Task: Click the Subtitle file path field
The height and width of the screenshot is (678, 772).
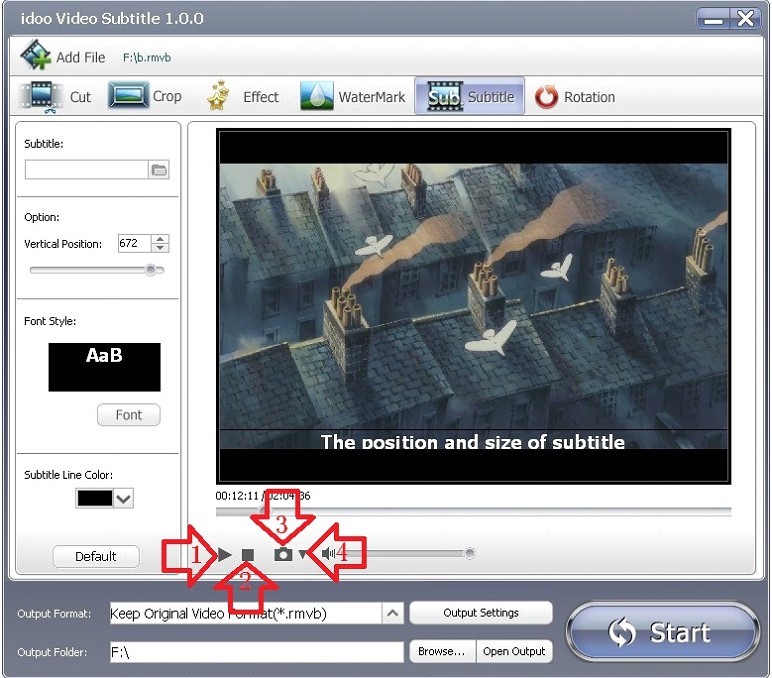Action: [x=86, y=170]
